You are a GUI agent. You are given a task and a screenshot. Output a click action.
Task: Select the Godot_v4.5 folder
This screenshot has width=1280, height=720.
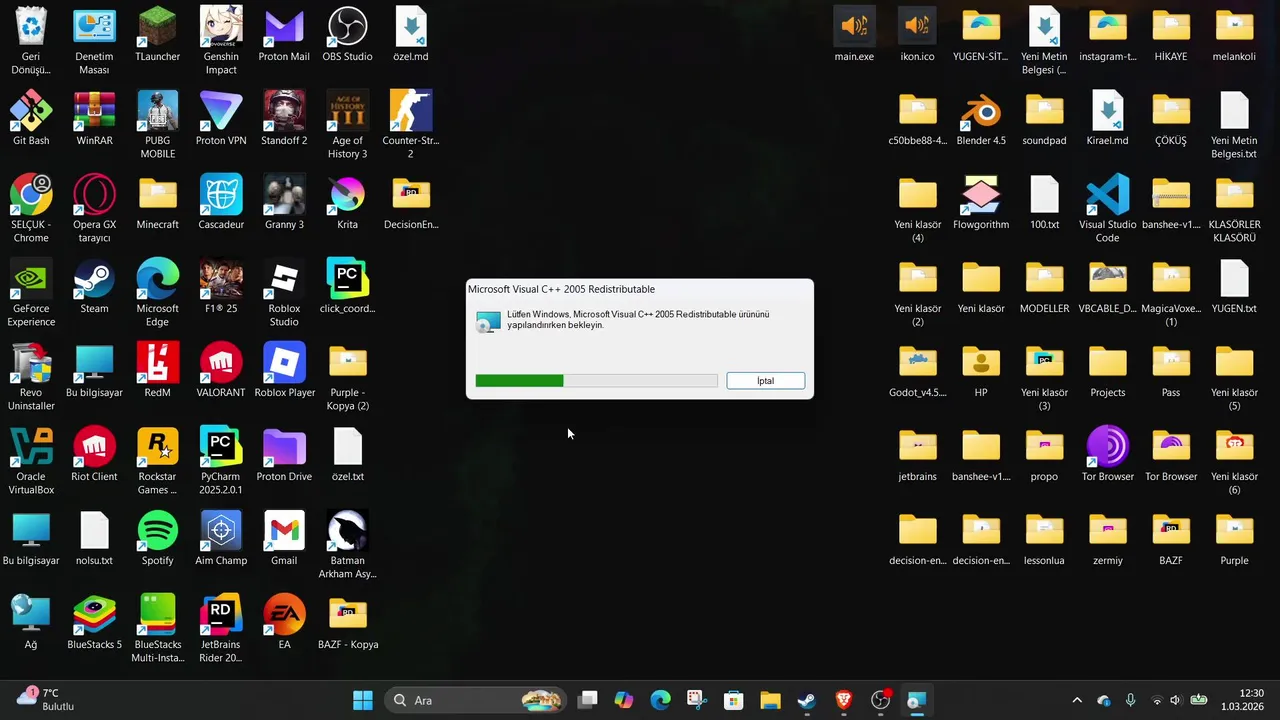pos(917,370)
